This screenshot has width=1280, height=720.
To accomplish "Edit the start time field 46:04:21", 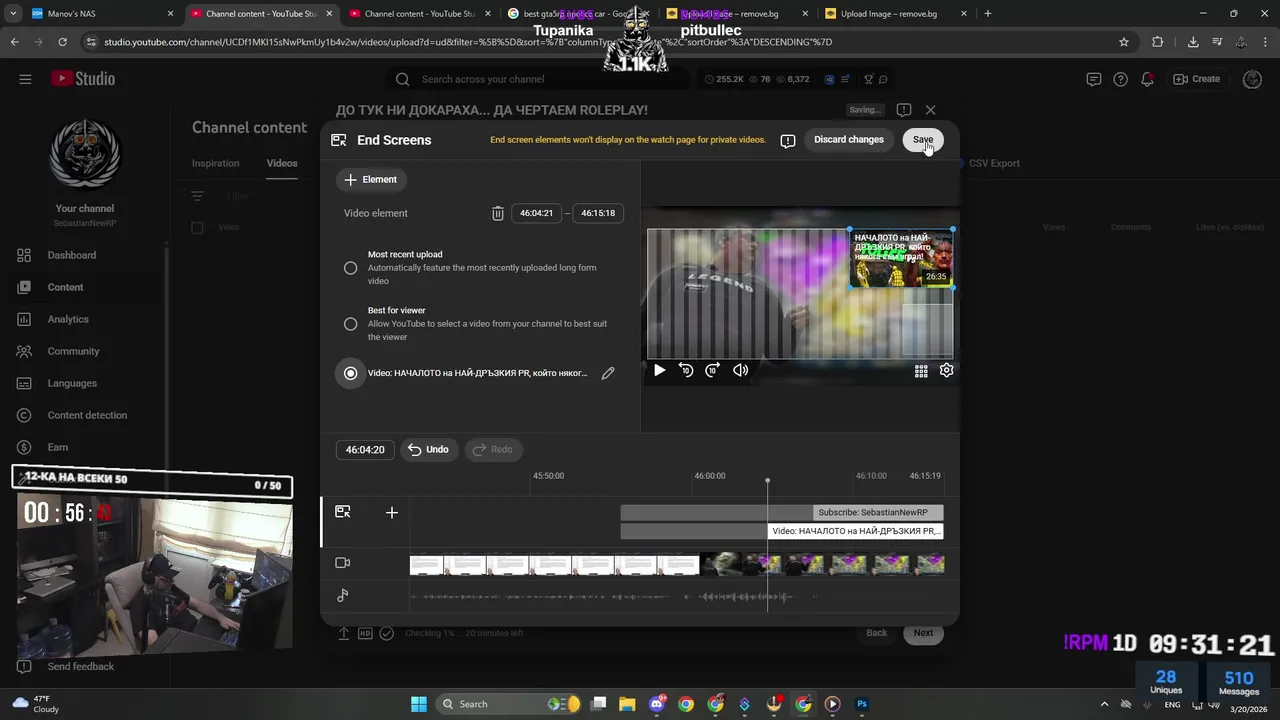I will [x=536, y=213].
